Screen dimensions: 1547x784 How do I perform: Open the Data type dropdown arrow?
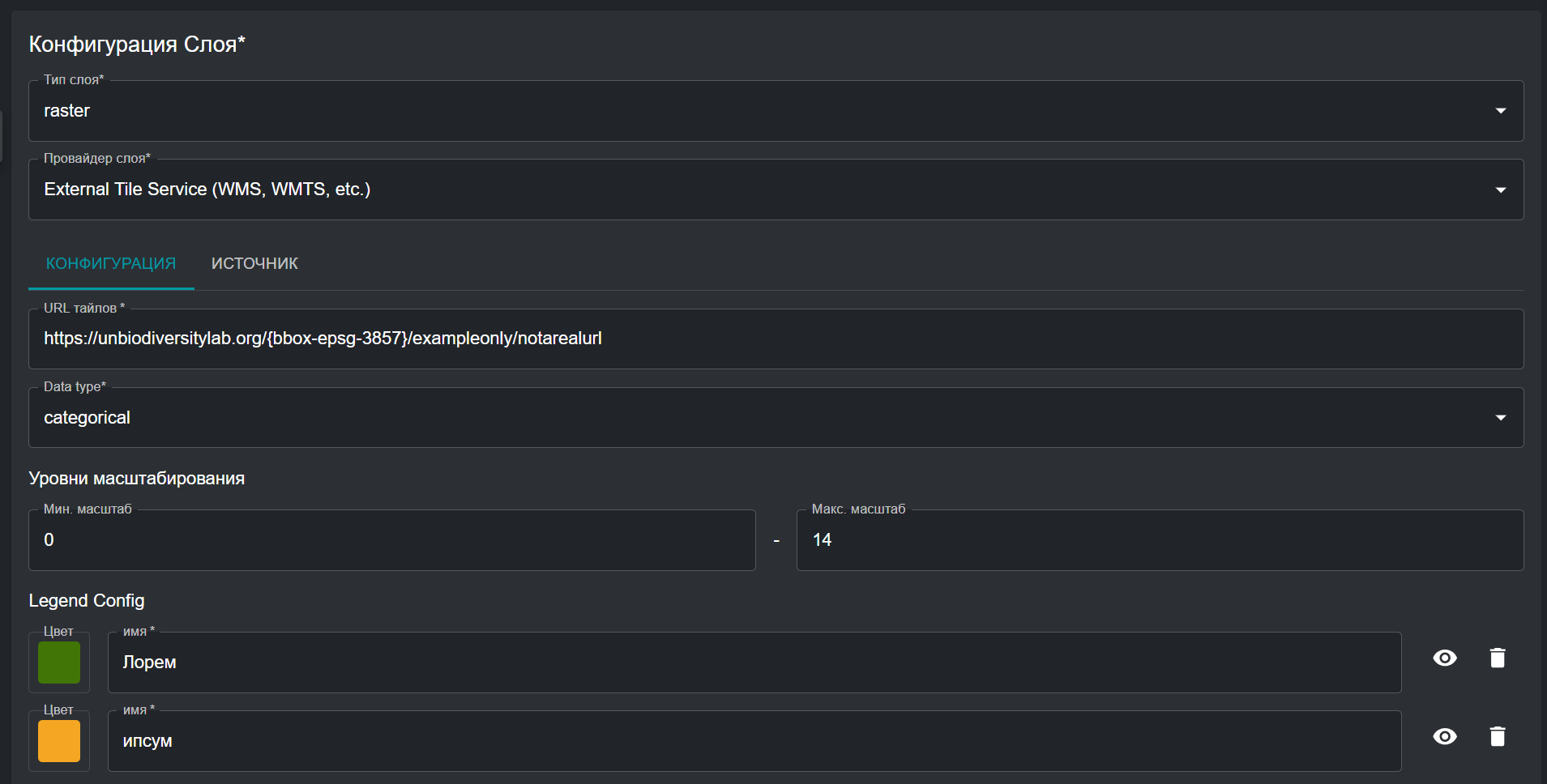coord(1500,418)
